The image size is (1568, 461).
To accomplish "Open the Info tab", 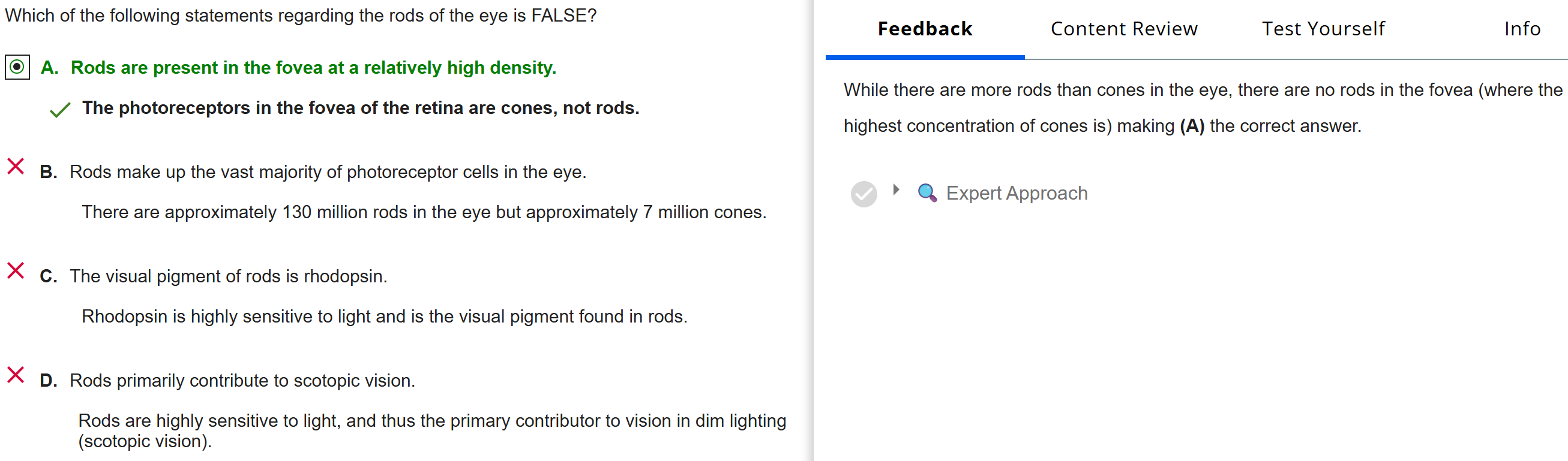I will pos(1522,29).
